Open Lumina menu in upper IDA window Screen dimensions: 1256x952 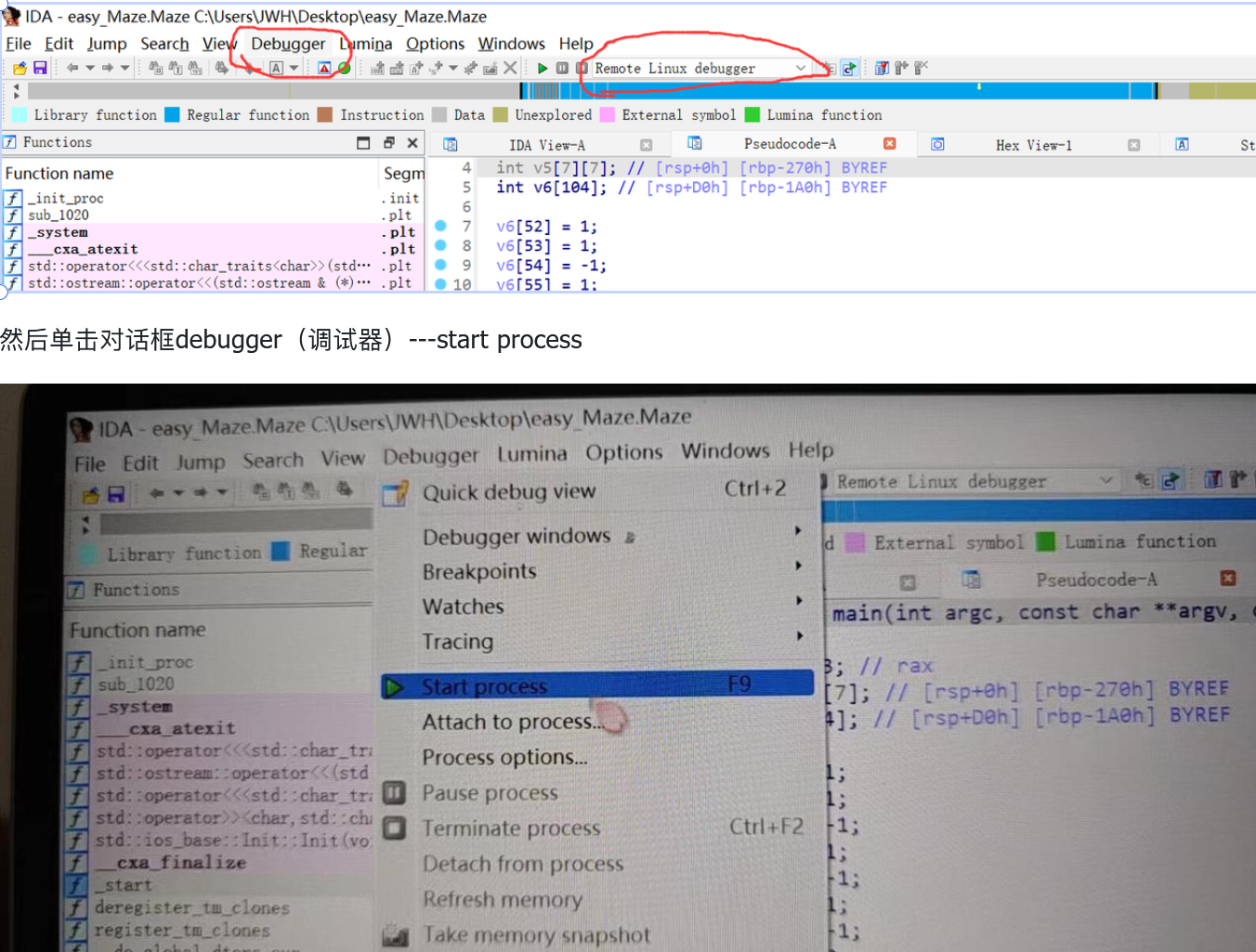click(x=365, y=44)
